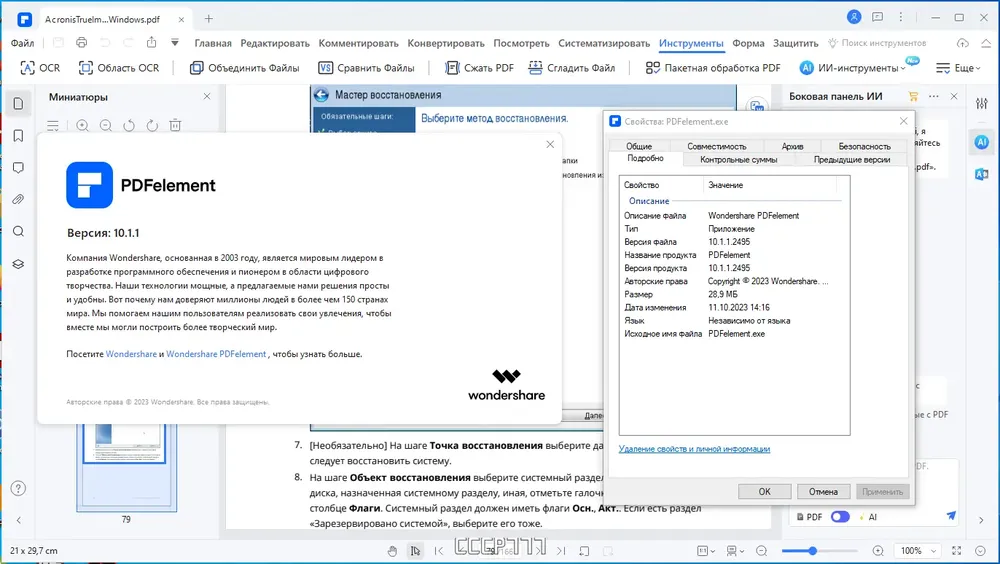Open the Attachments paperclip panel
The height and width of the screenshot is (564, 1000).
coord(18,199)
